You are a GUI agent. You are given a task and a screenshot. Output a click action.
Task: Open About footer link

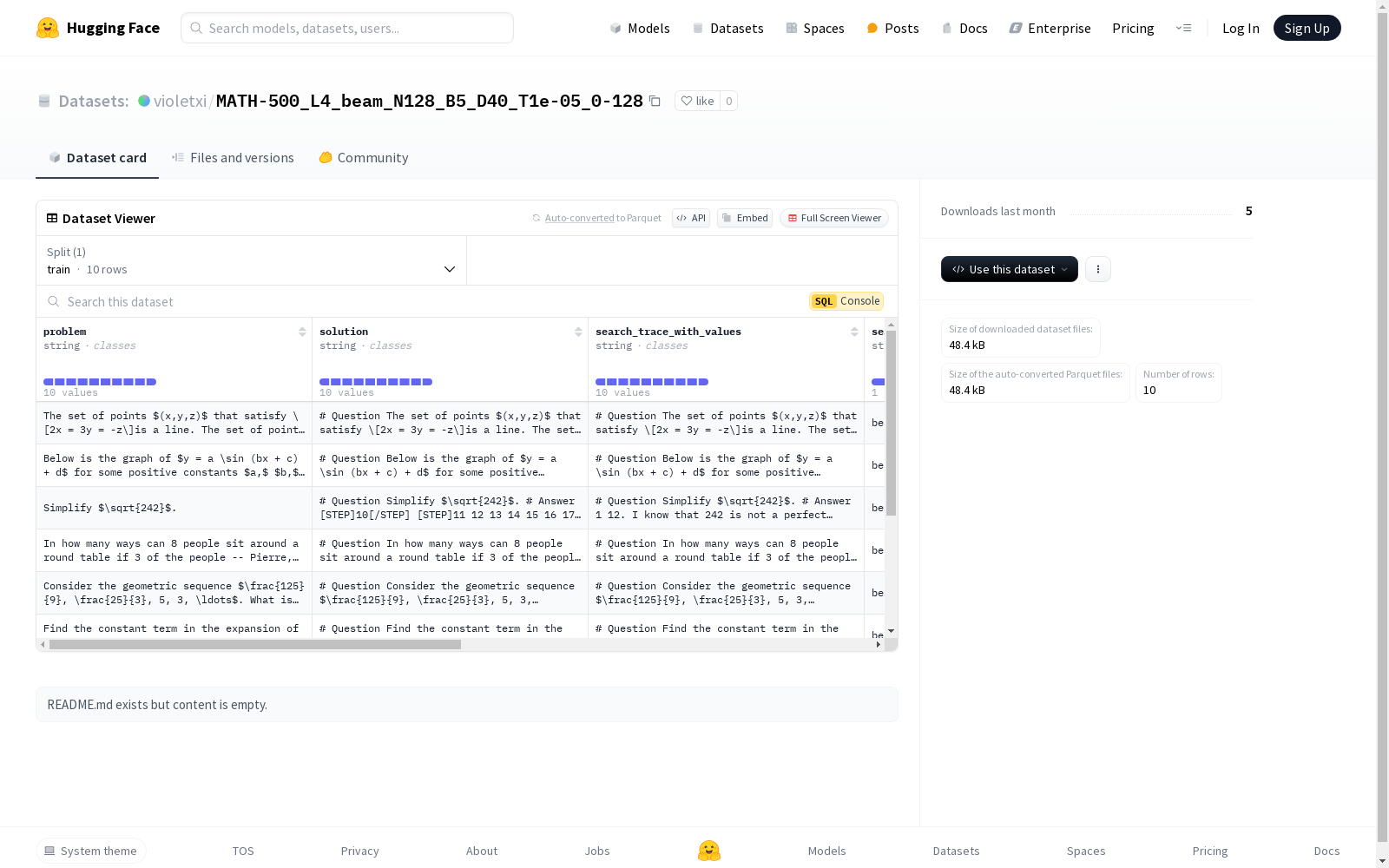click(x=482, y=851)
